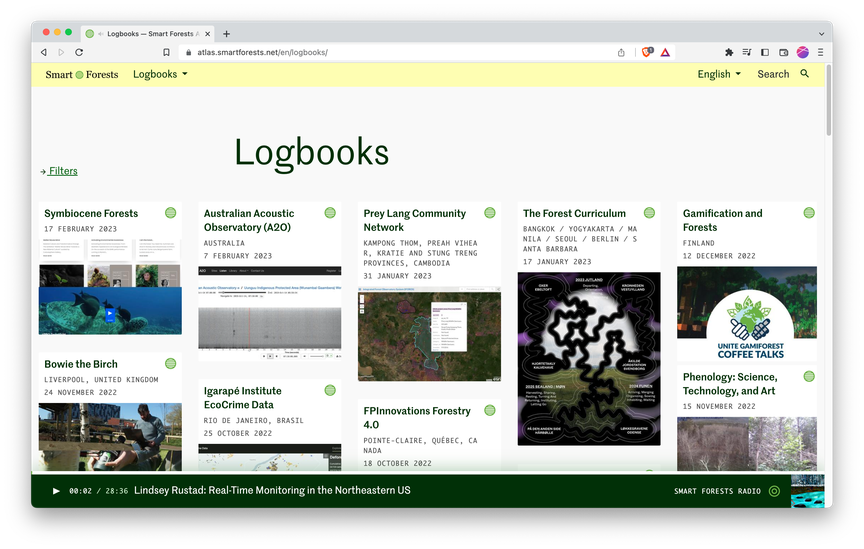Open Bowie the Birch logbook
The height and width of the screenshot is (549, 864).
point(81,364)
